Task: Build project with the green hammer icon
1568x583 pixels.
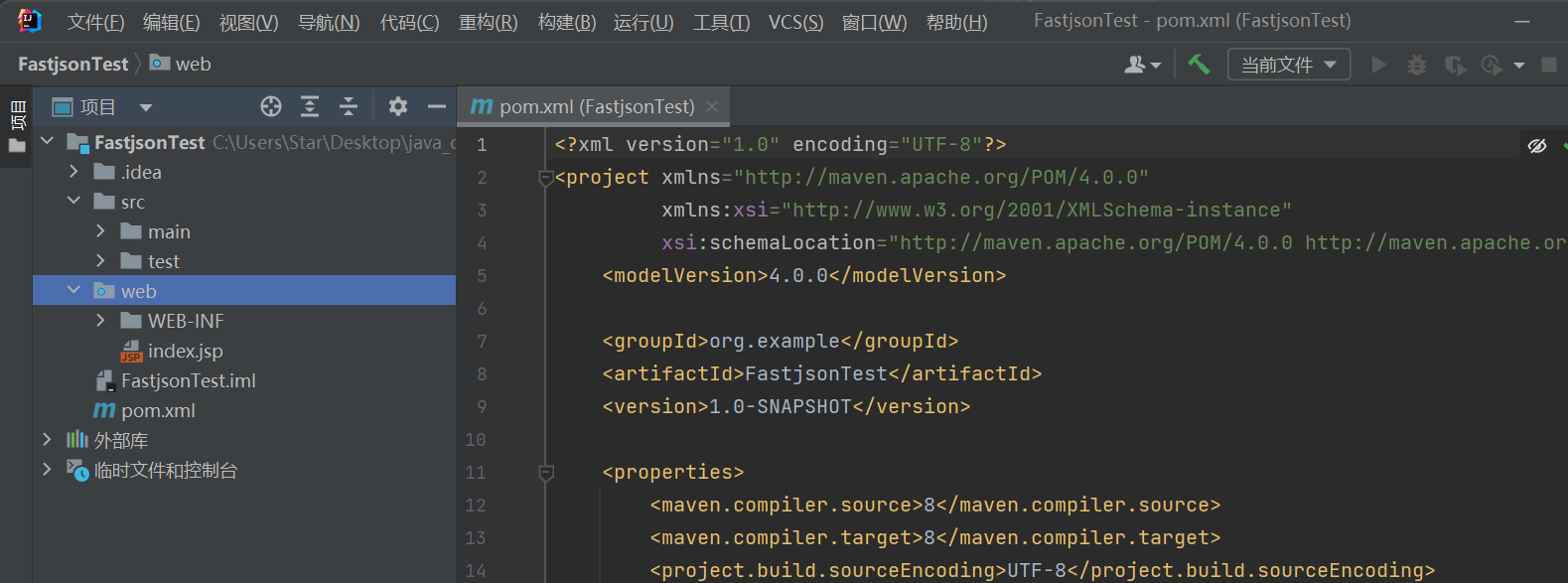Action: 1199,65
